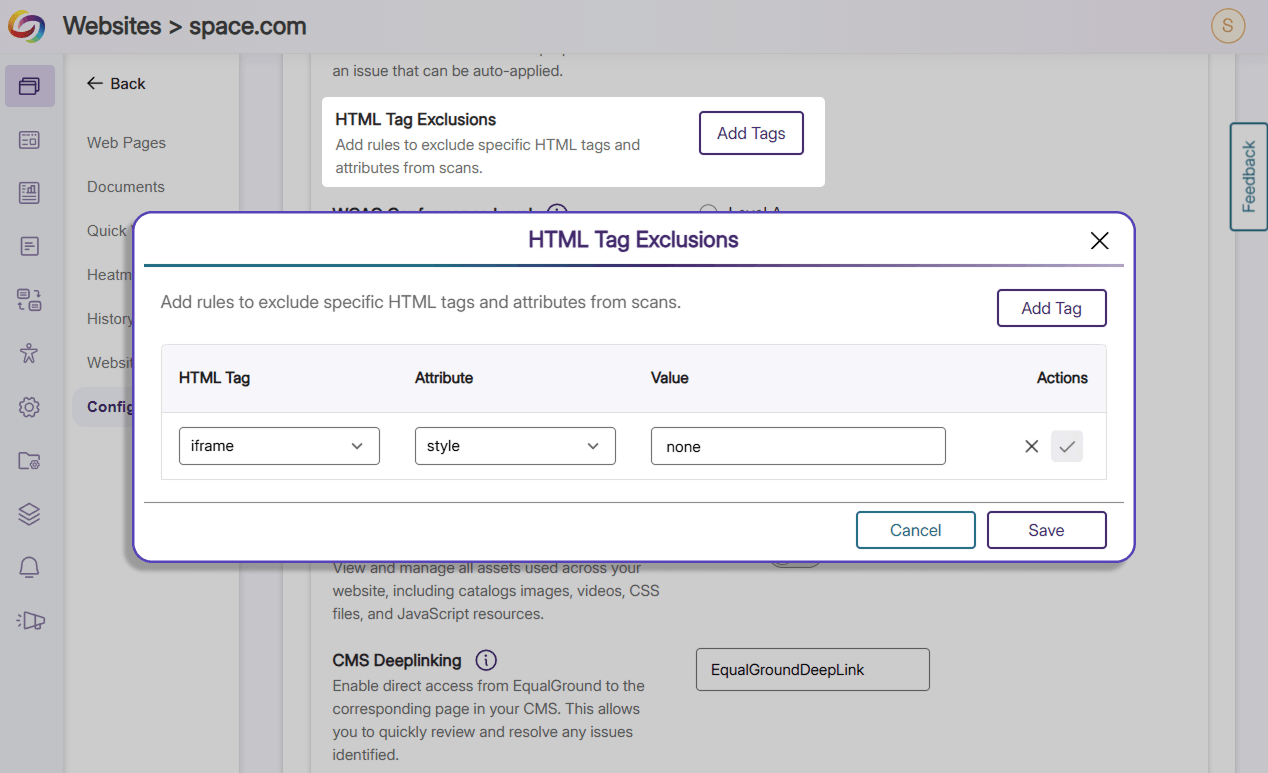Open the HTML Tag dropdown showing iframe
The height and width of the screenshot is (773, 1268).
pyautogui.click(x=279, y=446)
